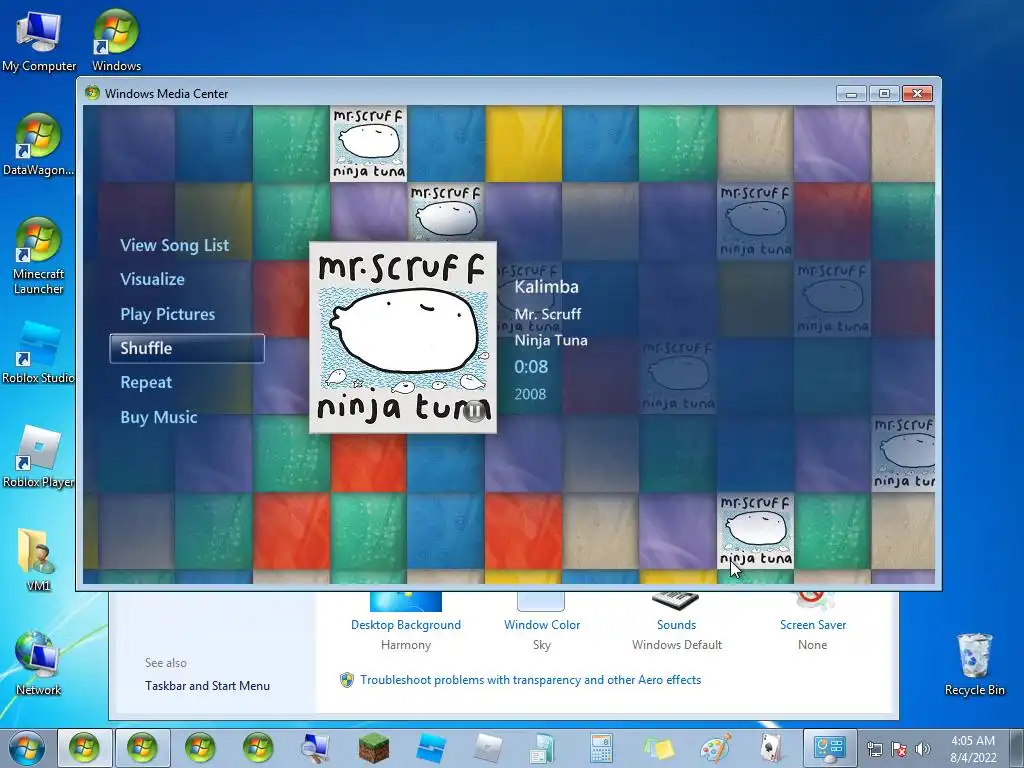This screenshot has width=1024, height=768.
Task: Open Screen Saver settings in Personalization window
Action: coord(812,625)
